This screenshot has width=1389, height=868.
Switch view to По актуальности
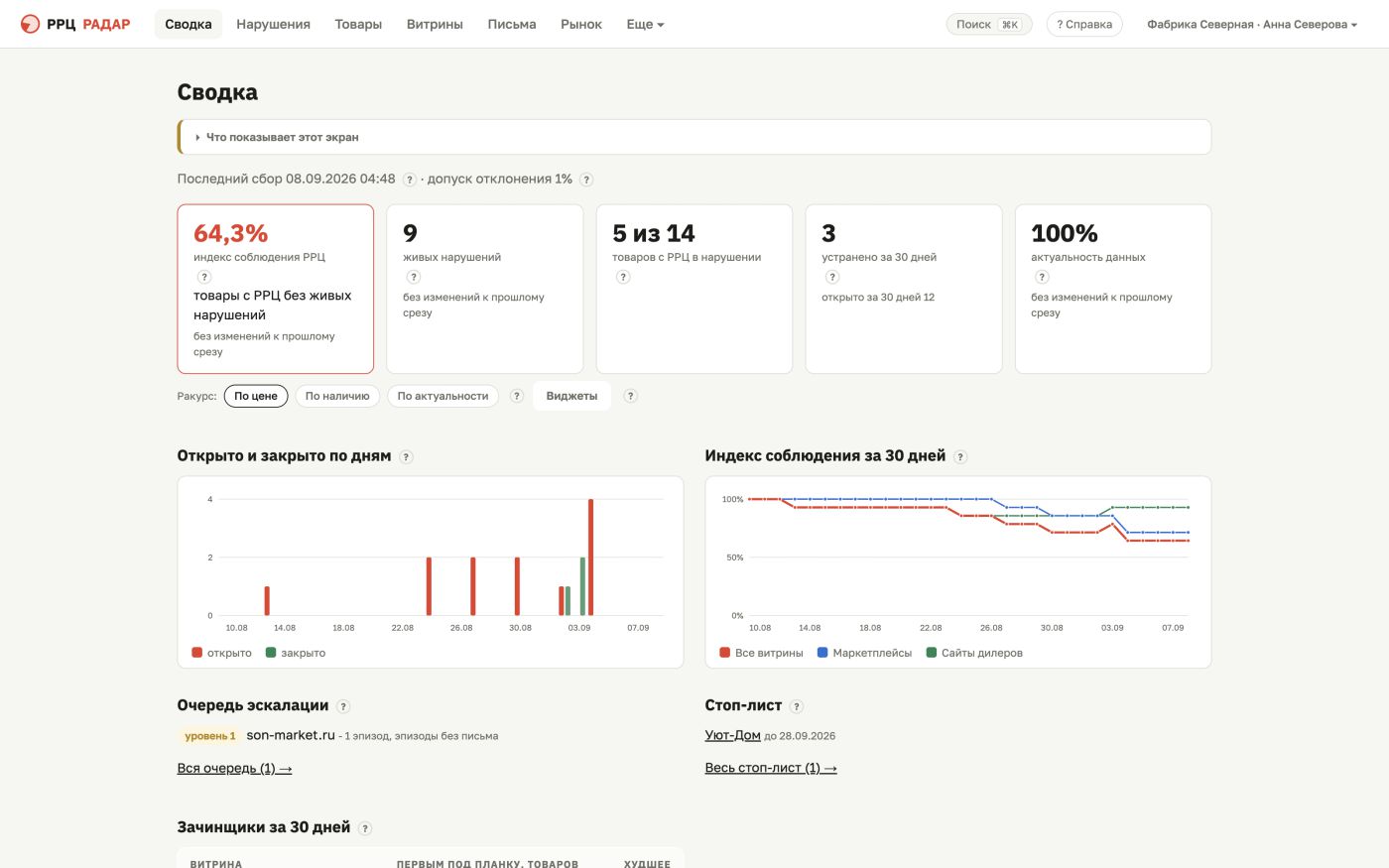(x=442, y=396)
